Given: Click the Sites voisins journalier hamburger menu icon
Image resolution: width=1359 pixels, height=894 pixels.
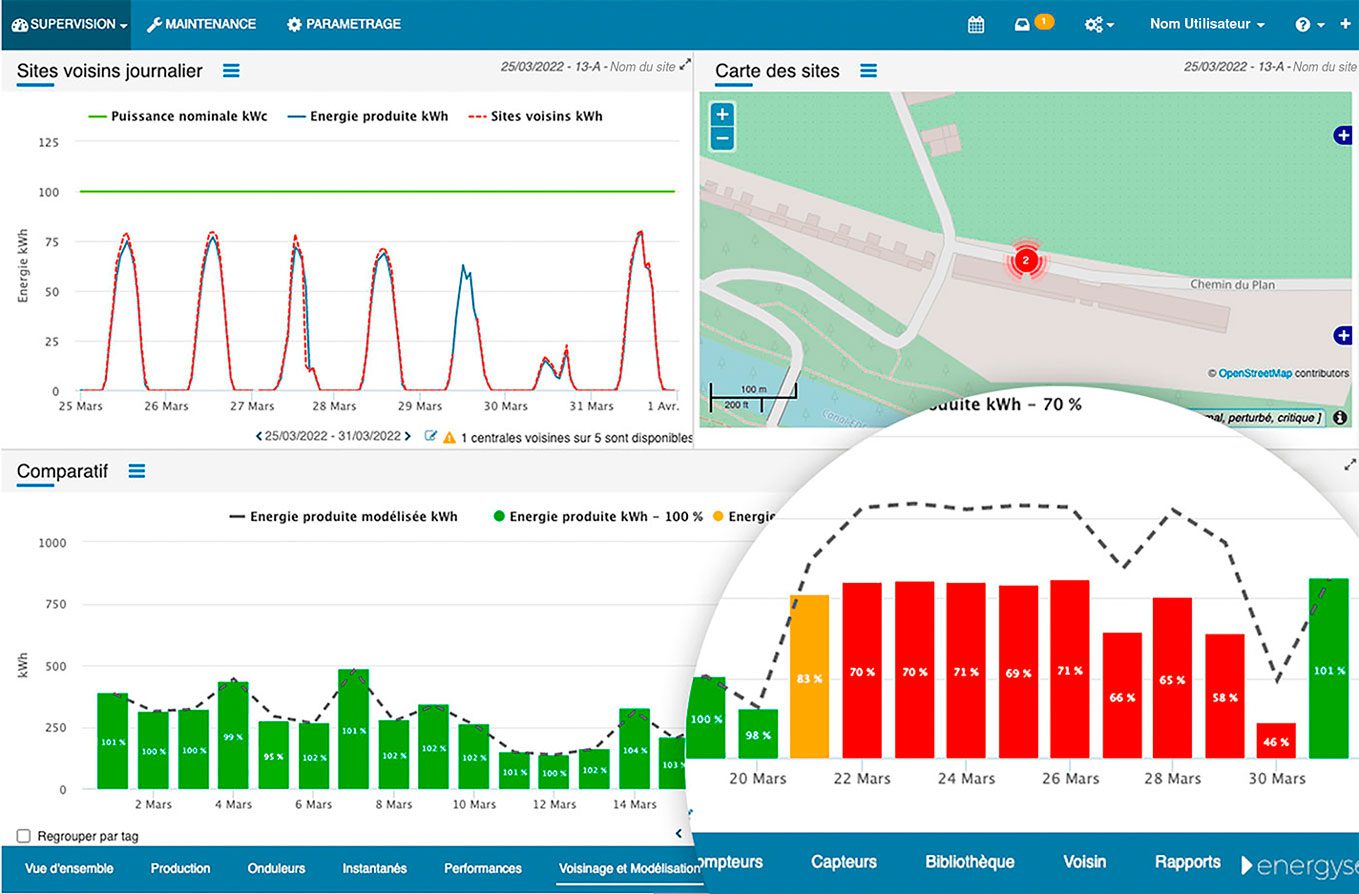Looking at the screenshot, I should coord(231,71).
